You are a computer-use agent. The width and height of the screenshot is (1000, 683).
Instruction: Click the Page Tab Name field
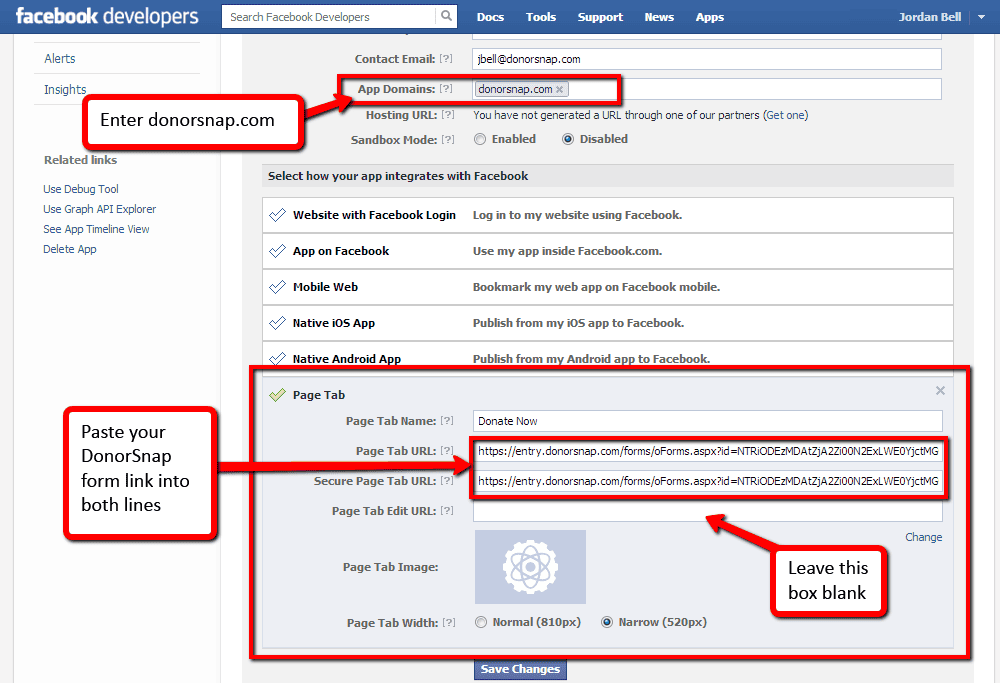coord(707,421)
